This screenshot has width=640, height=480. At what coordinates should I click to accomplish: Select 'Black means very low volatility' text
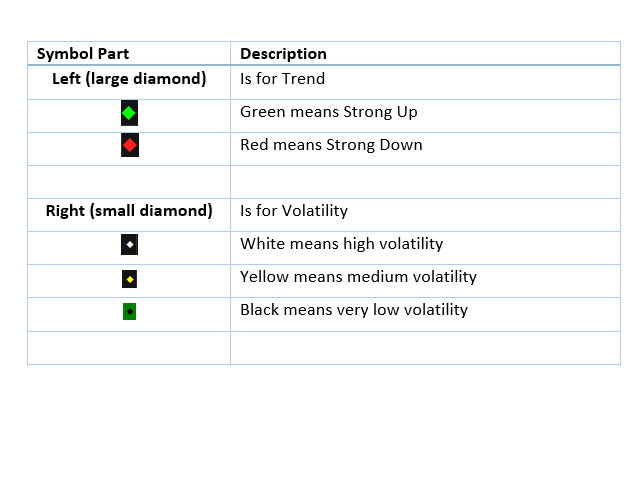[x=354, y=310]
